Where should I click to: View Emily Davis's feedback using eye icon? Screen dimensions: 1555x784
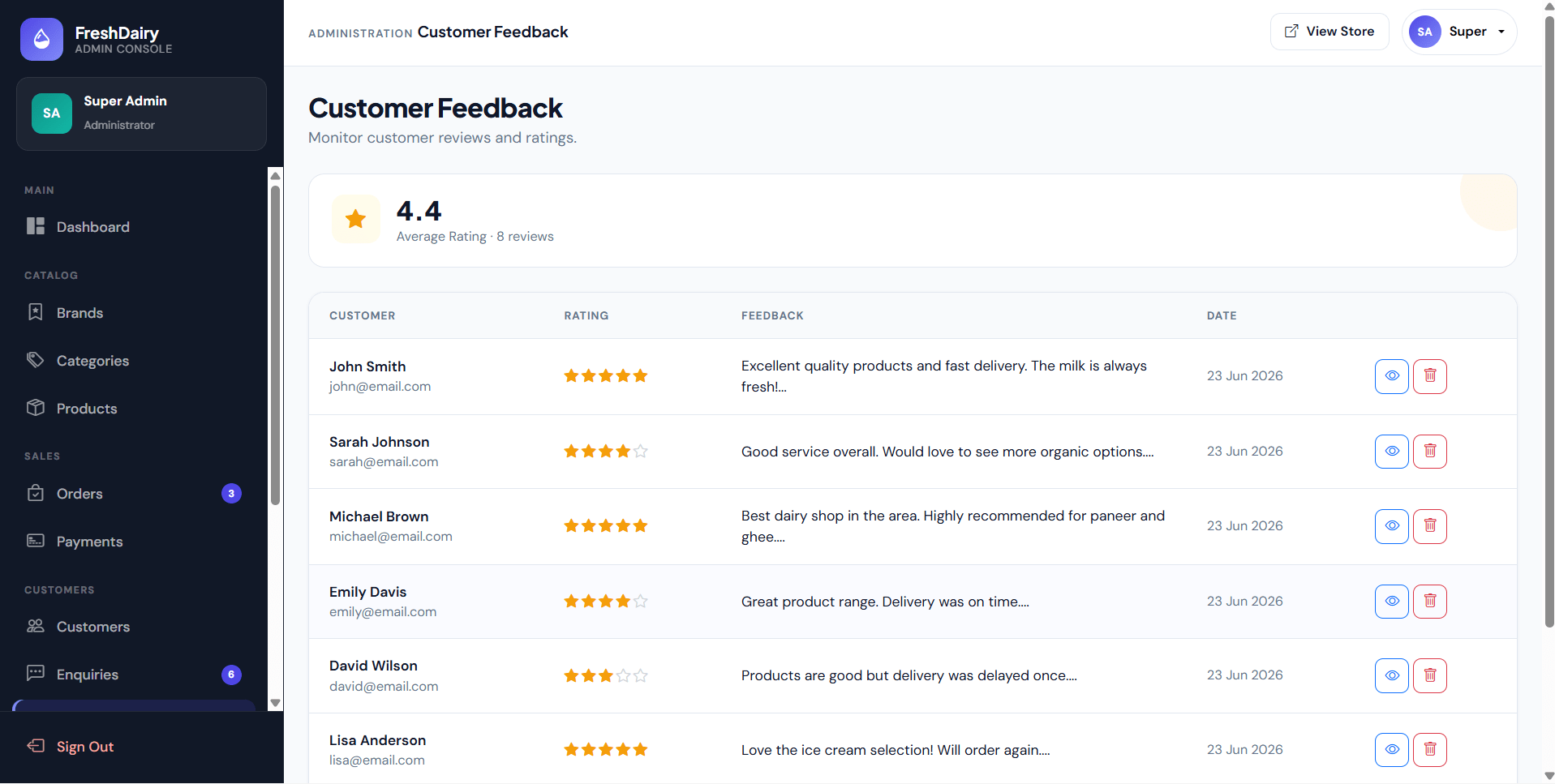pos(1391,602)
